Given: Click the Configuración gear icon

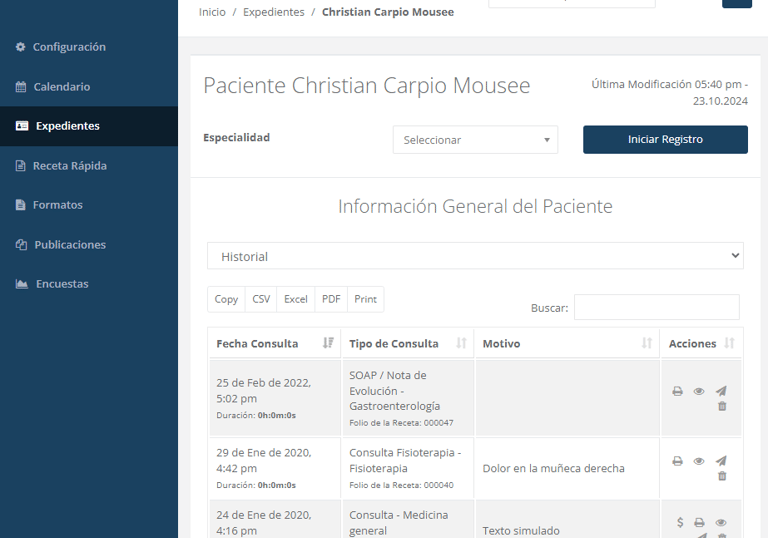Looking at the screenshot, I should [x=20, y=47].
